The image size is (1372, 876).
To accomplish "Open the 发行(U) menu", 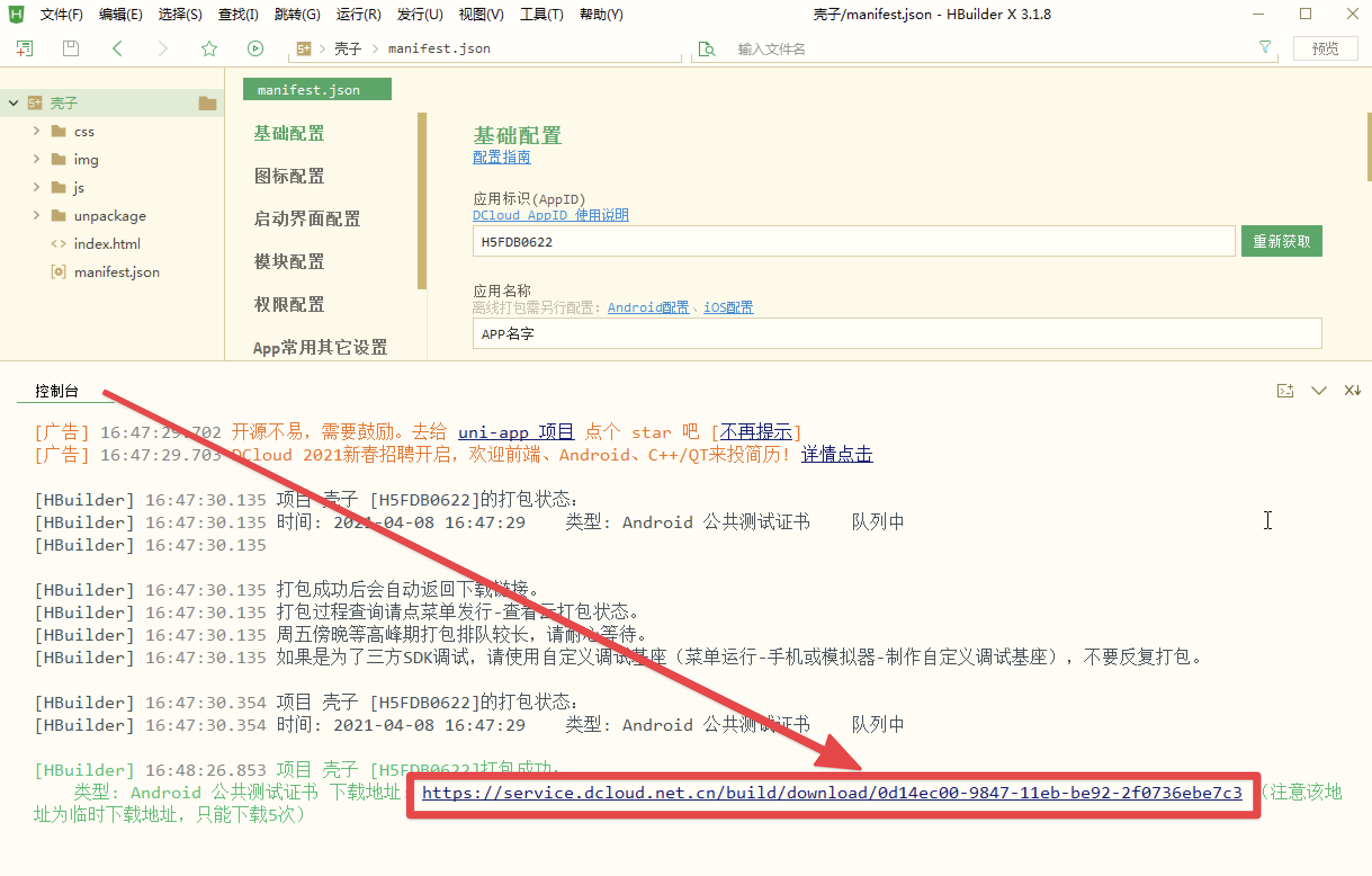I will (x=419, y=14).
